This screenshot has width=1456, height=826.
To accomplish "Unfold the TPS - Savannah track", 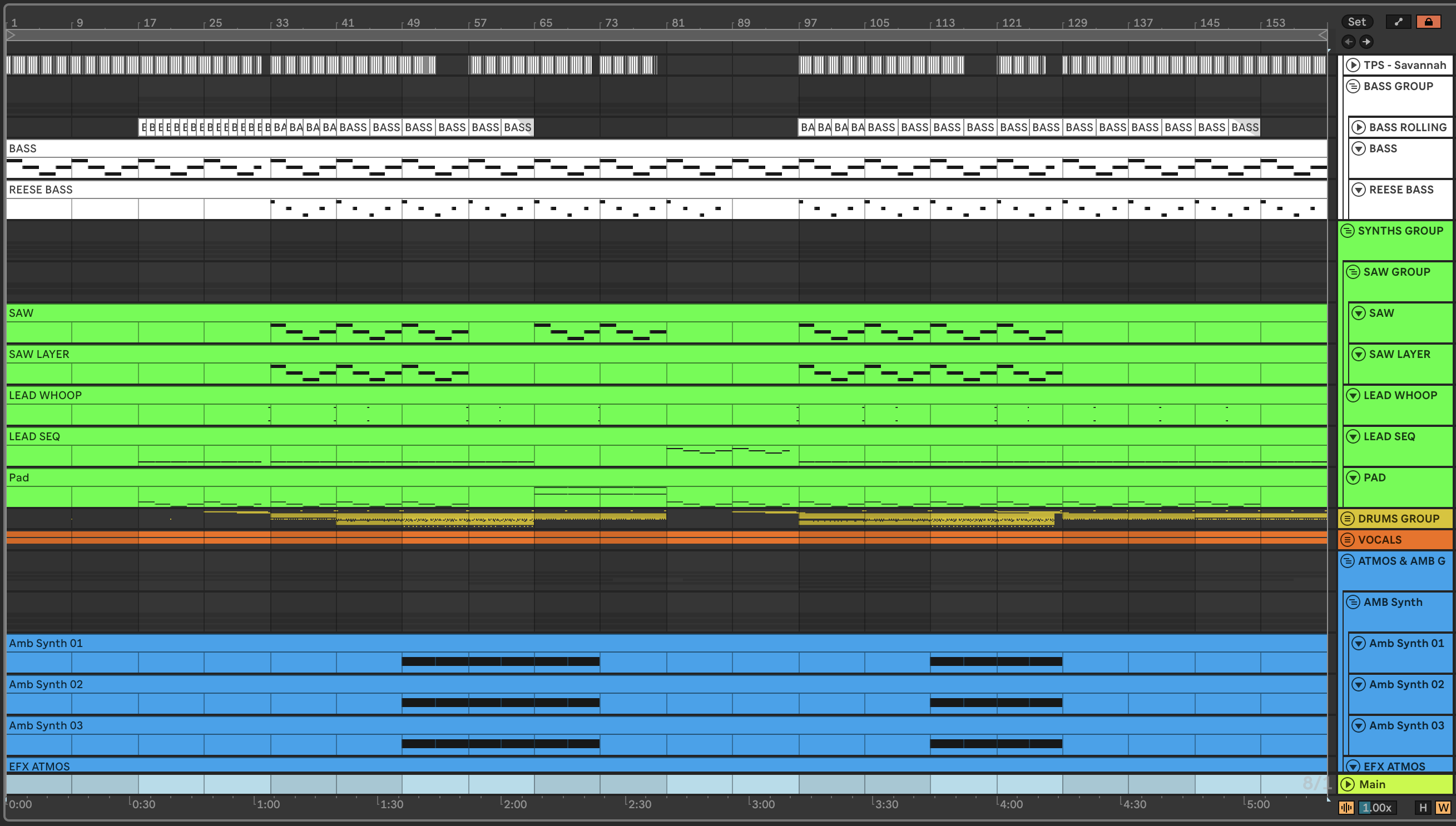I will pos(1353,65).
